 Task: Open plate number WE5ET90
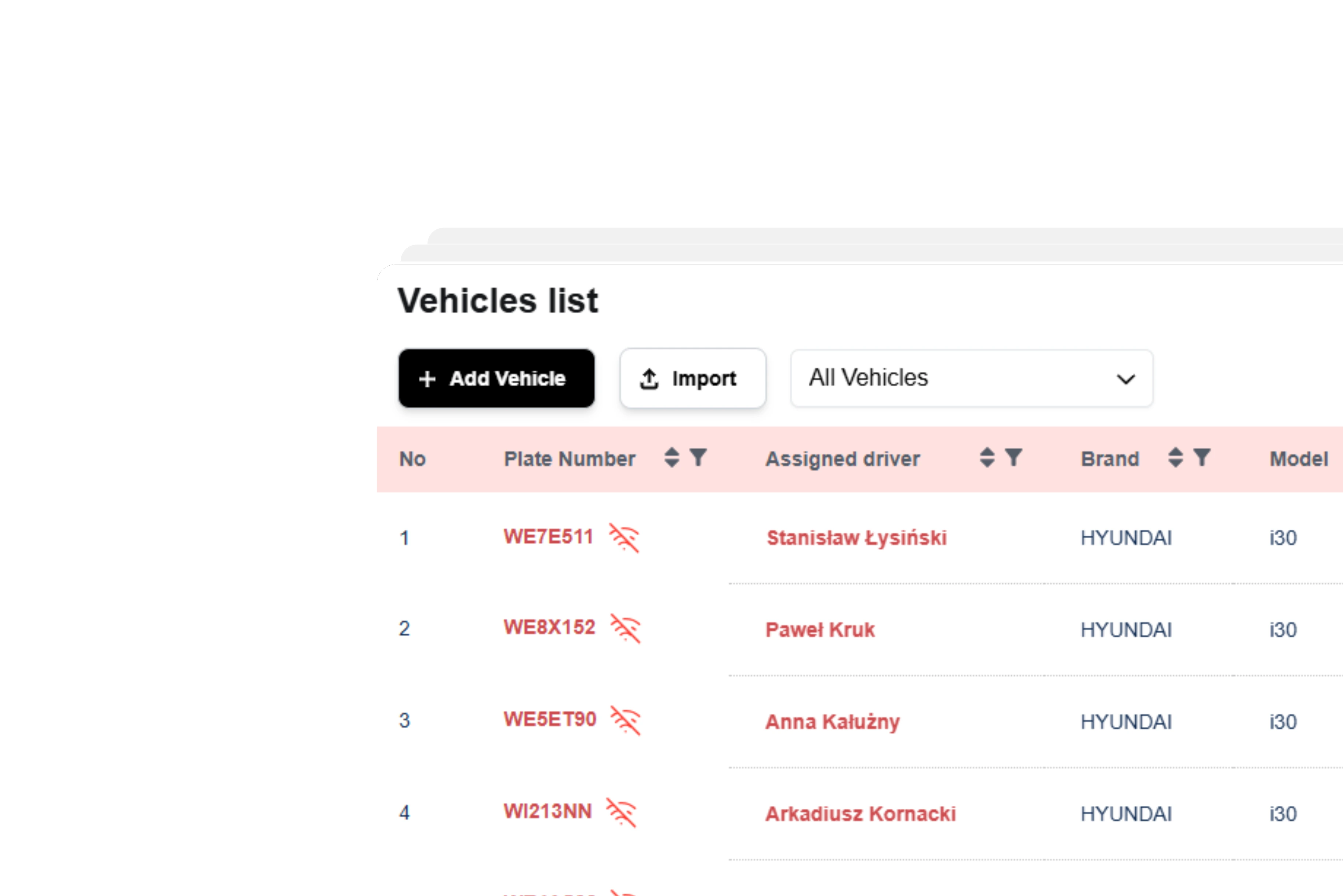tap(550, 720)
